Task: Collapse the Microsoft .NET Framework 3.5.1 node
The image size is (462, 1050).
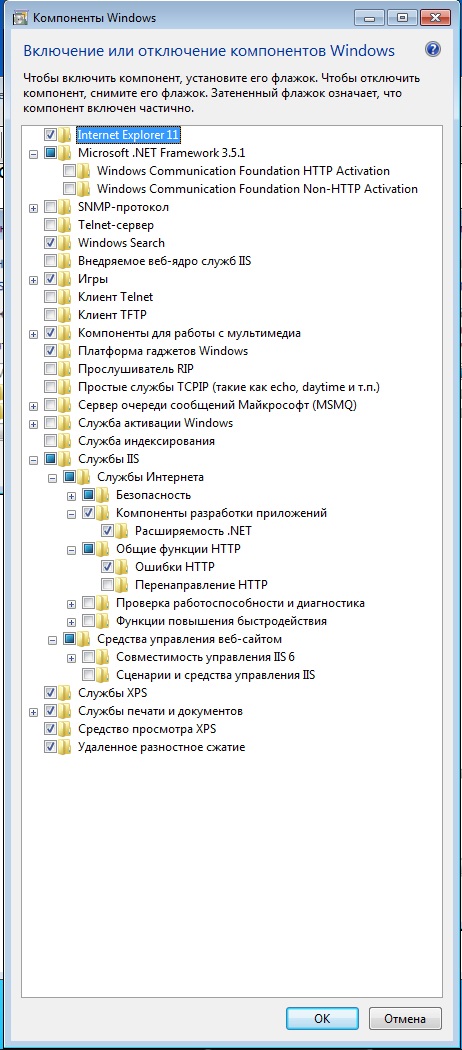Action: (33, 153)
